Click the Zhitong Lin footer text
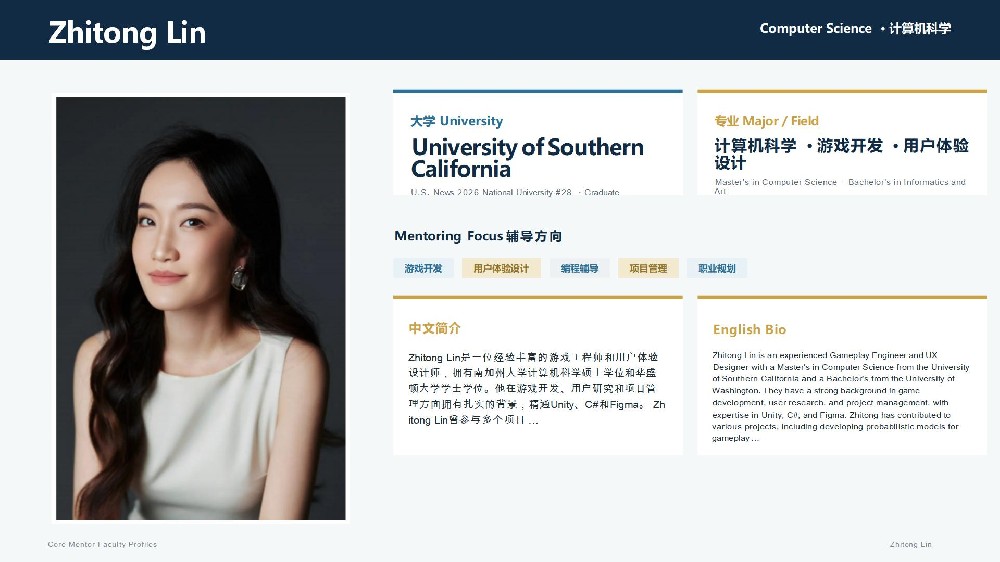The width and height of the screenshot is (1000, 562). point(911,544)
